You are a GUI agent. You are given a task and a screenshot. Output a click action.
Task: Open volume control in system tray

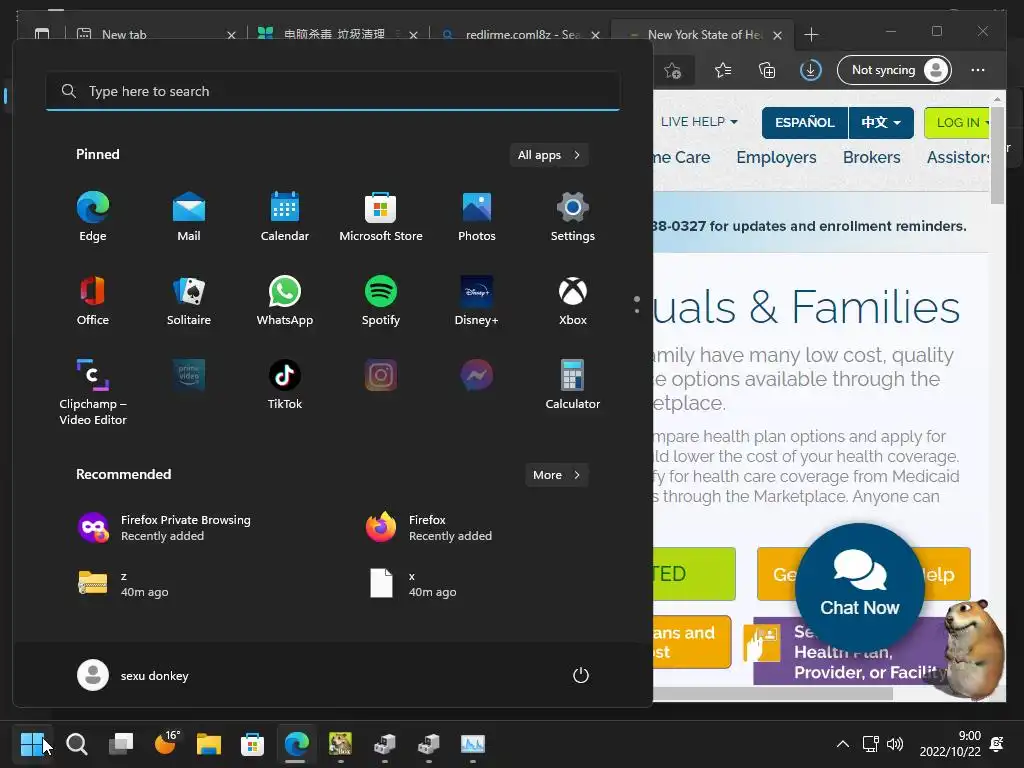click(x=895, y=744)
